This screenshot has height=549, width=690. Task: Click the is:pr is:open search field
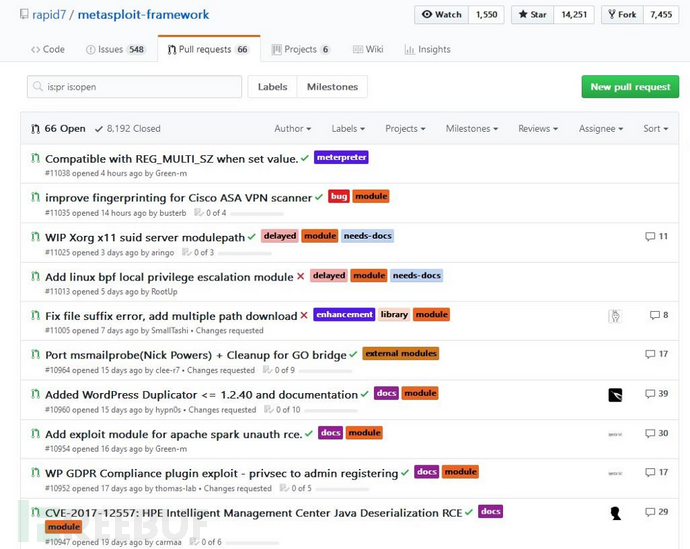[134, 87]
